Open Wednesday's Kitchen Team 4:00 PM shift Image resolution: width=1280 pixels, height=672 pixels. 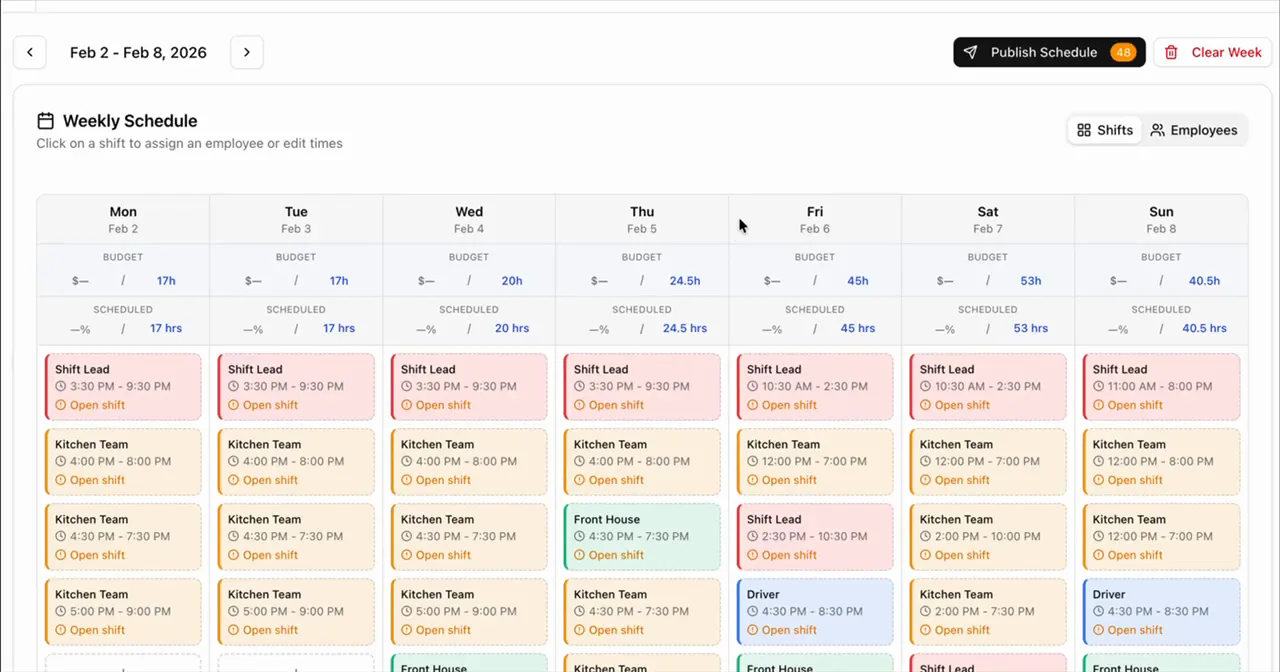[469, 462]
